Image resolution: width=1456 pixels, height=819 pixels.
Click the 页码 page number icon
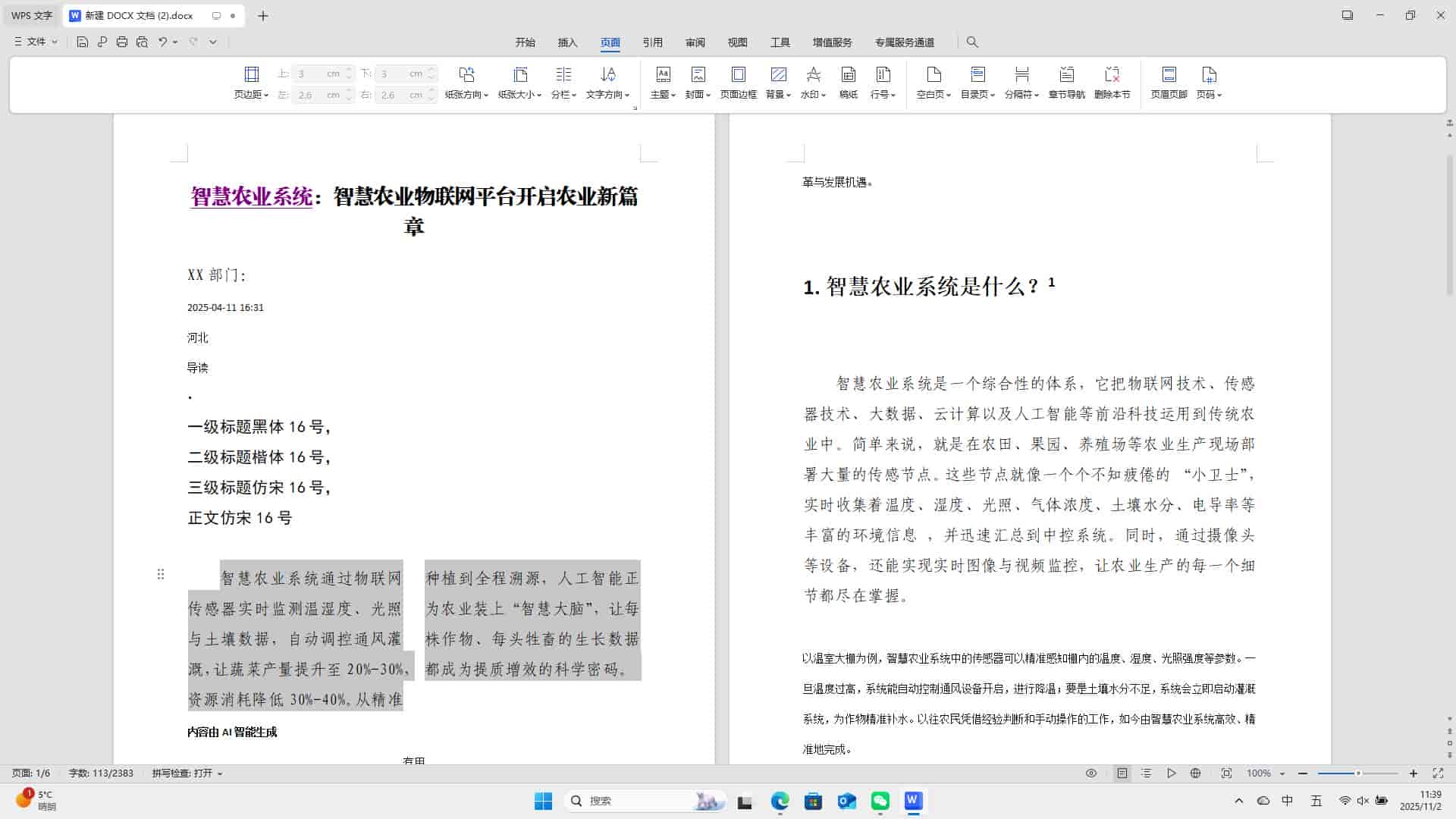tap(1209, 74)
